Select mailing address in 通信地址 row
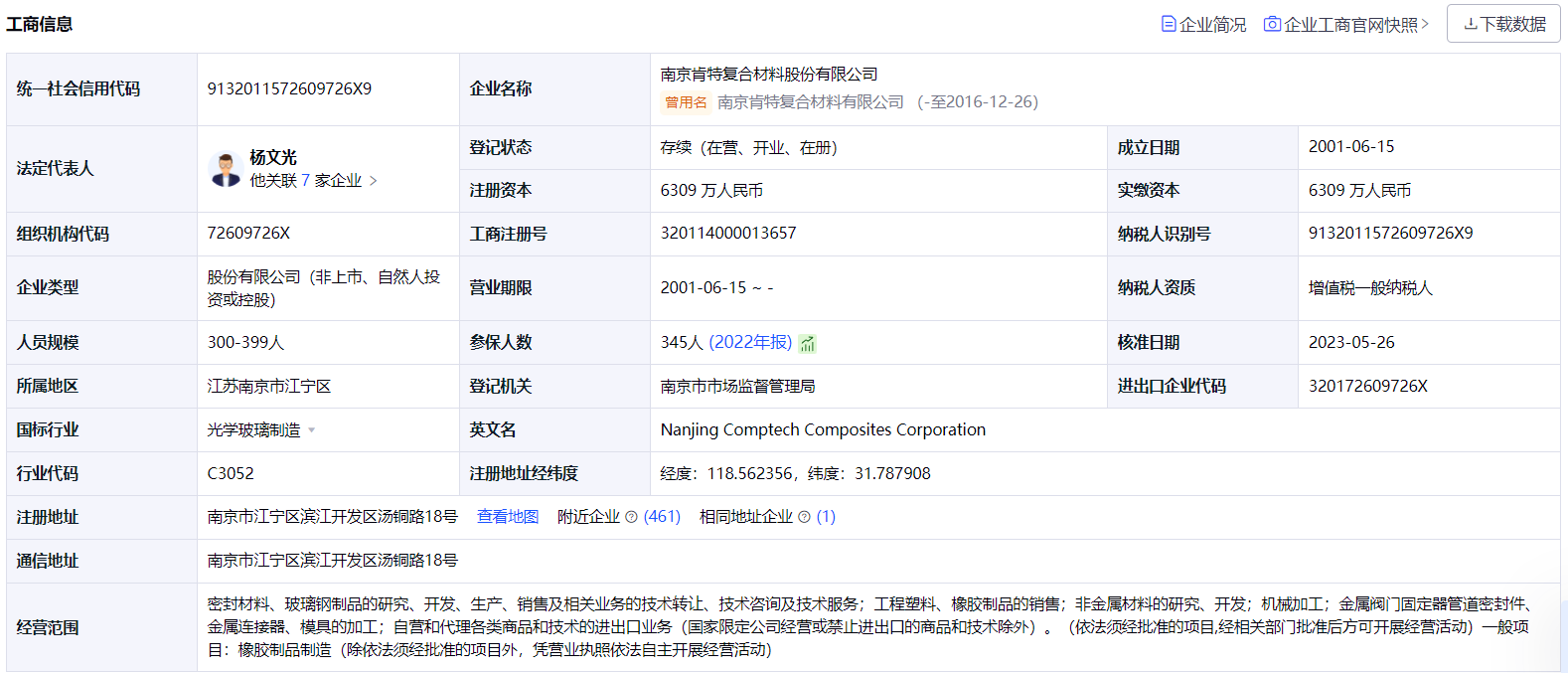Viewport: 1568px width, 673px height. tap(332, 561)
